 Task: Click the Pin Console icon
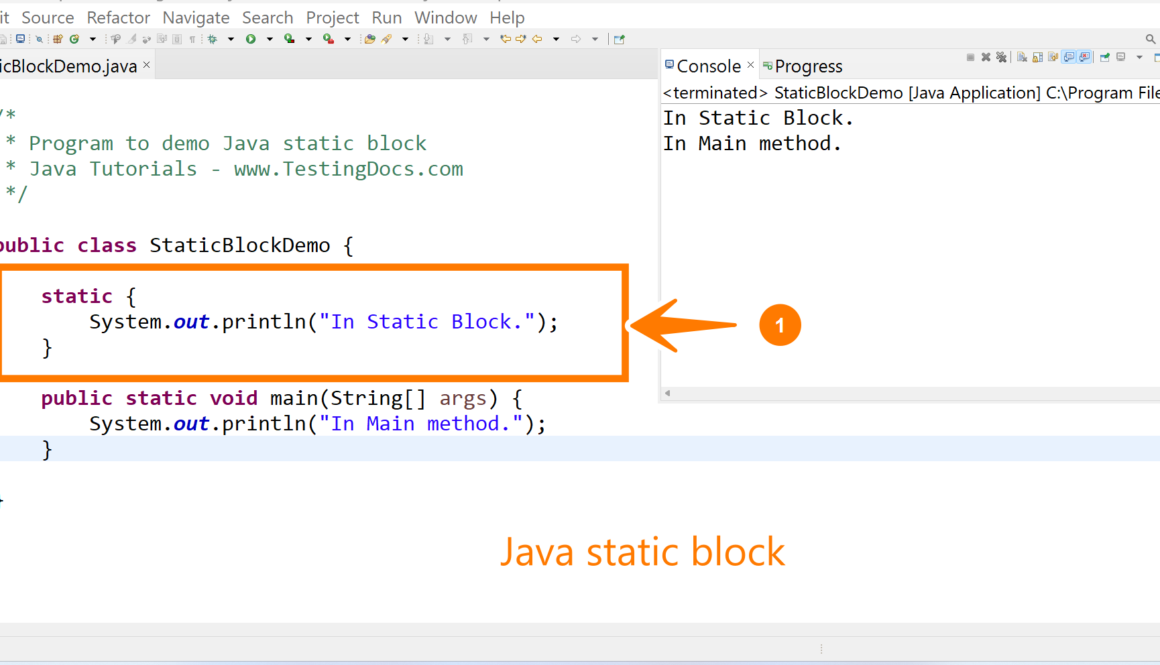(x=1105, y=58)
